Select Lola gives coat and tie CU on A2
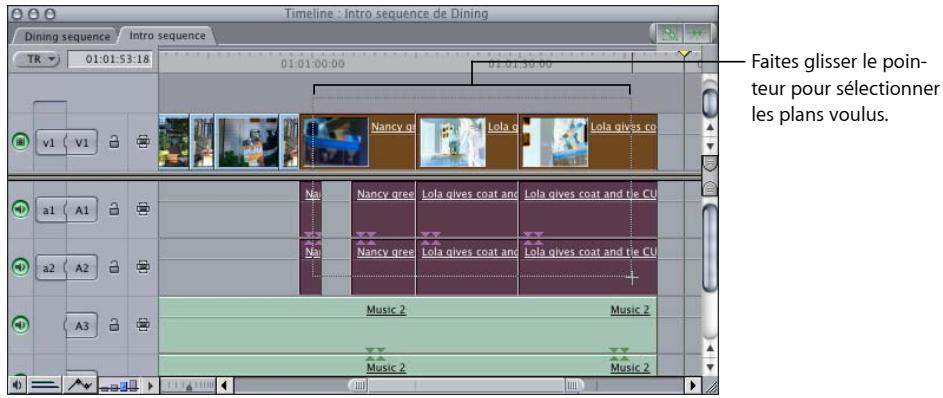Screen dimensions: 943x398 (x=588, y=266)
